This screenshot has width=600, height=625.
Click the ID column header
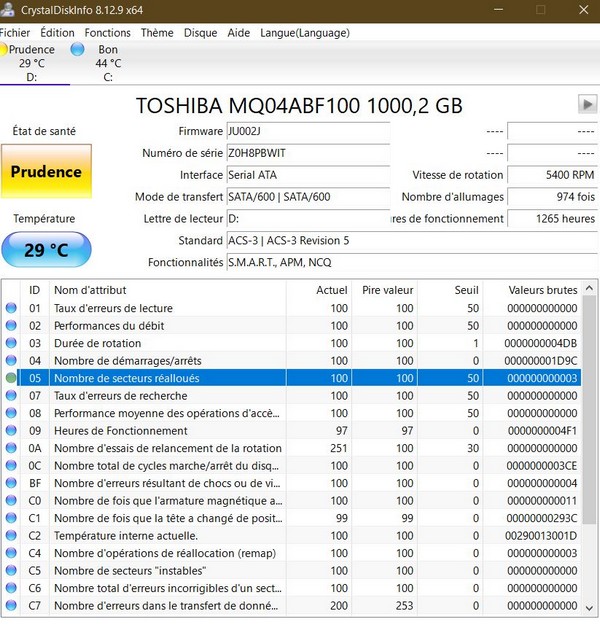(34, 290)
